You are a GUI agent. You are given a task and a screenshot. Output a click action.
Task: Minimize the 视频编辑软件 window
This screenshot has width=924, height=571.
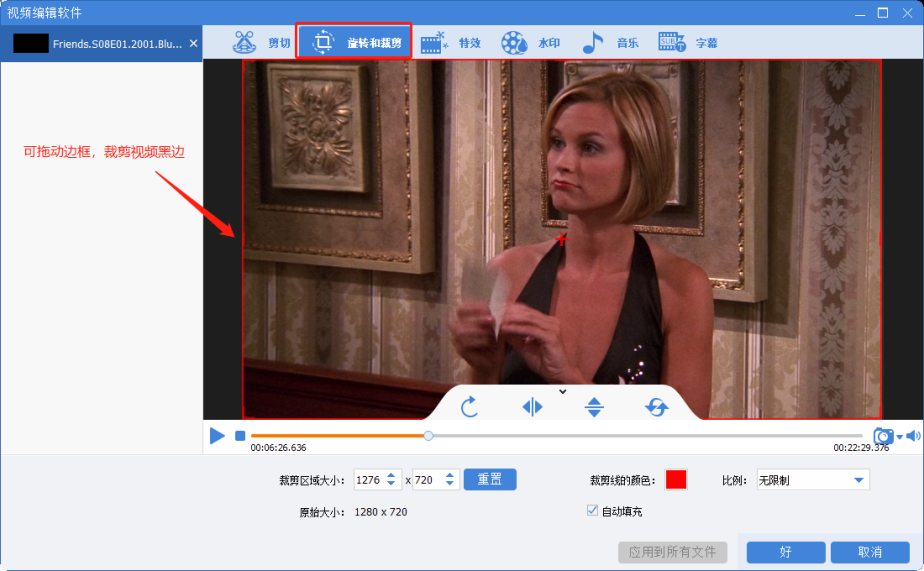click(x=860, y=14)
